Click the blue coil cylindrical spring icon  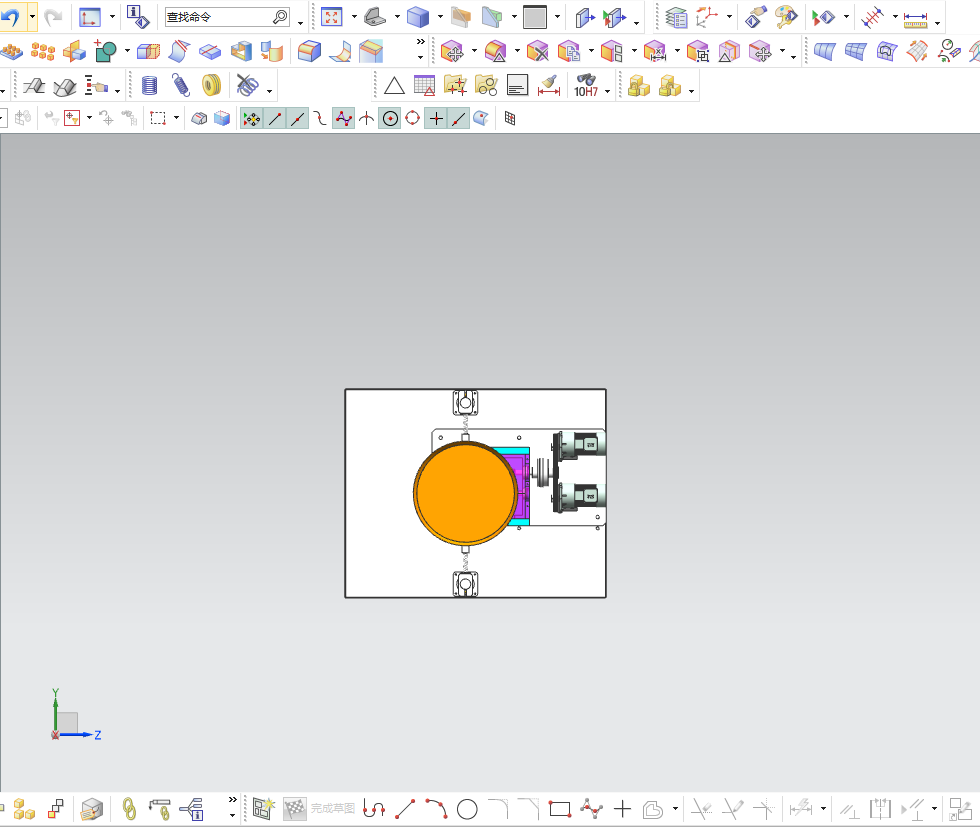click(149, 86)
